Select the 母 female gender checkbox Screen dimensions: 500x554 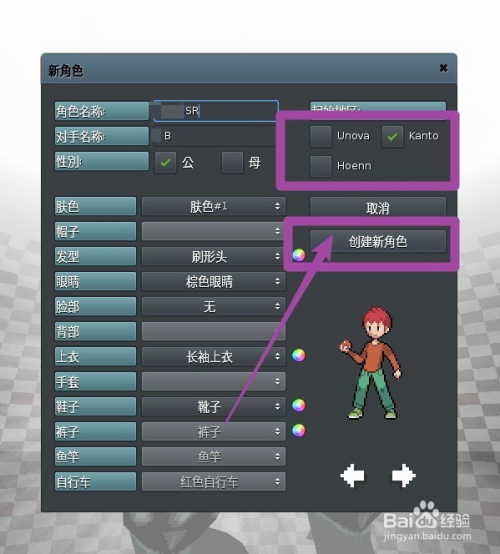pos(232,163)
